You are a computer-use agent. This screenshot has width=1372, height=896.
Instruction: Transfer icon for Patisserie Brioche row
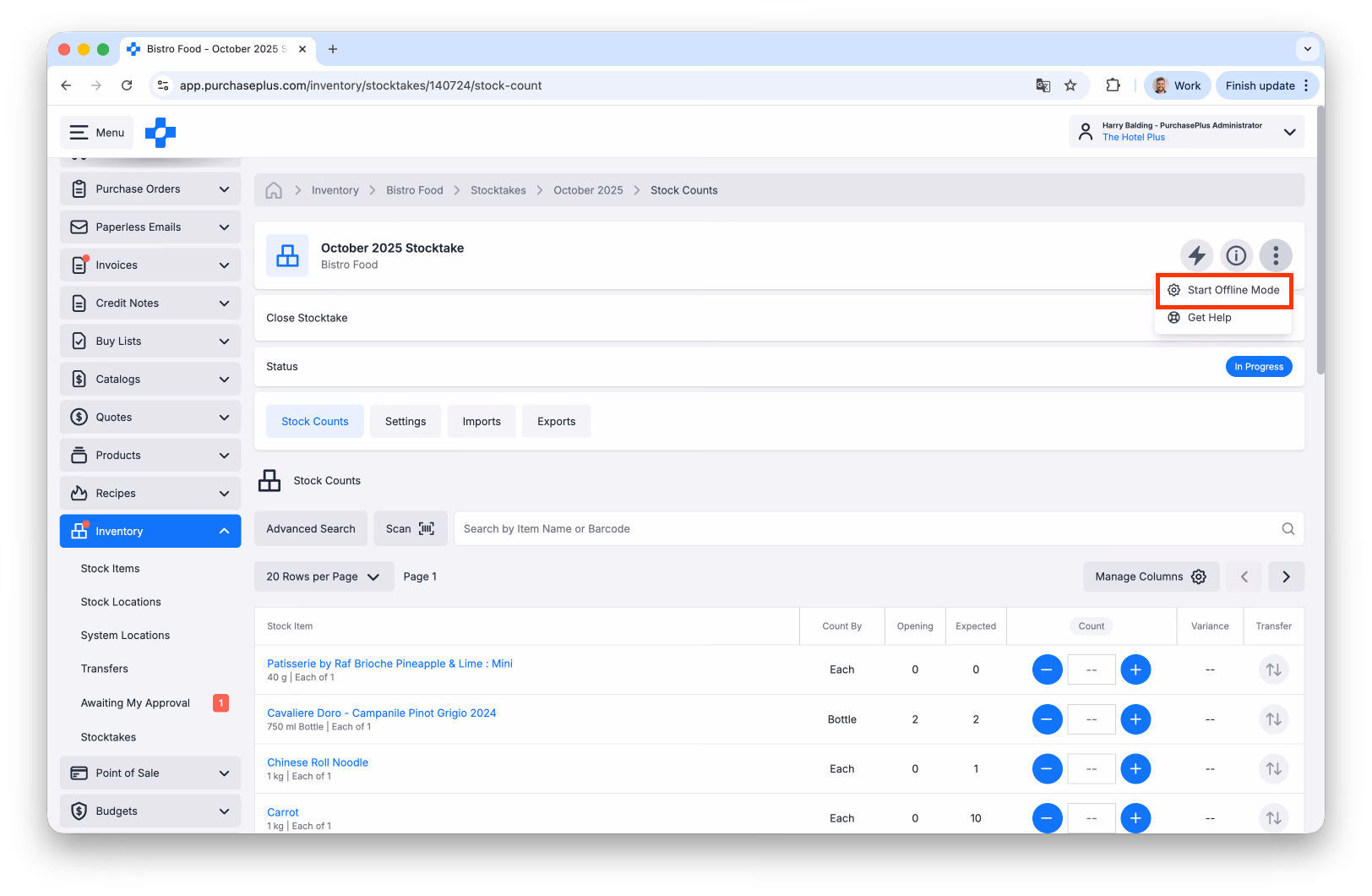pos(1274,669)
